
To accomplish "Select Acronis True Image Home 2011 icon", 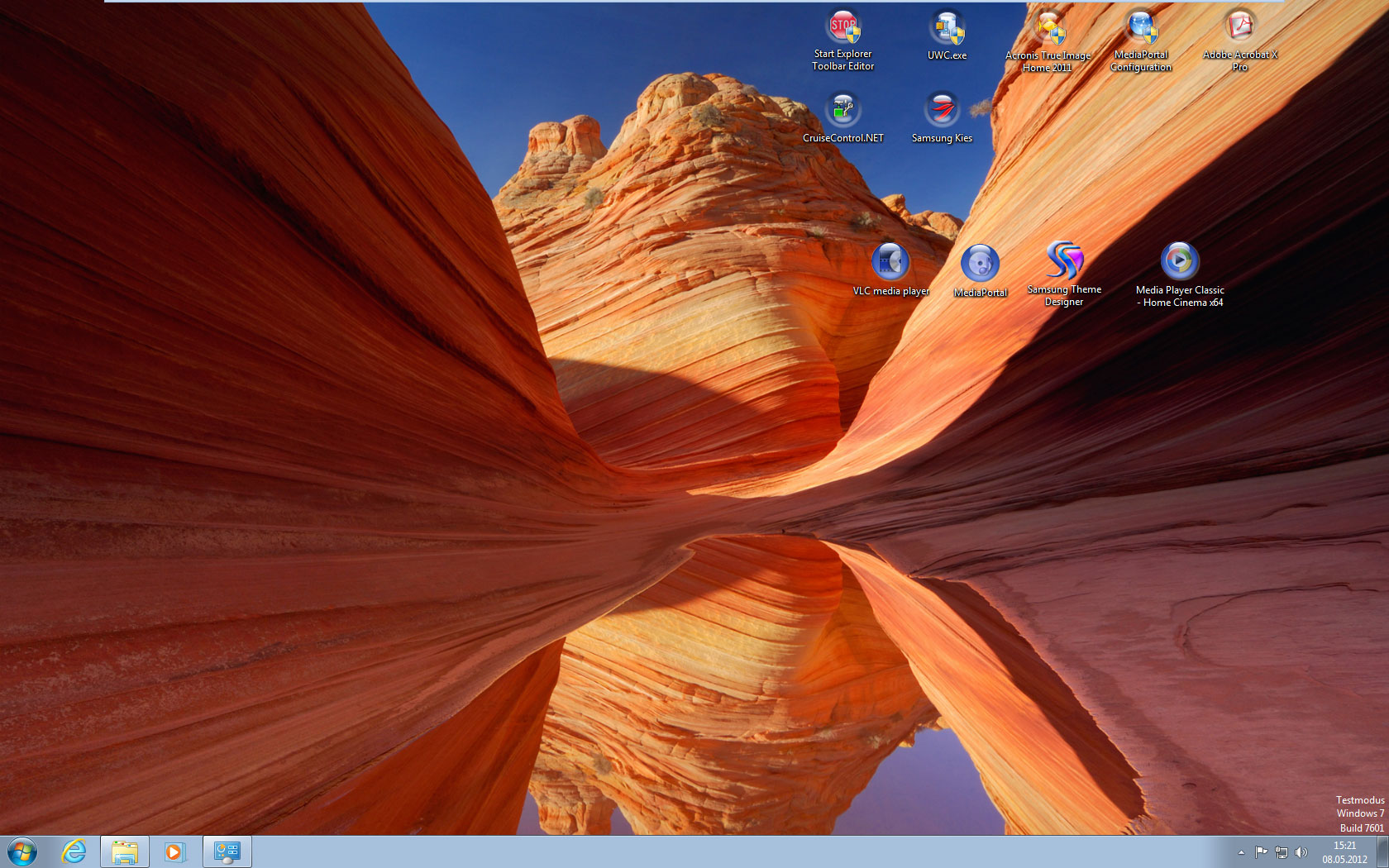I will 1048,41.
